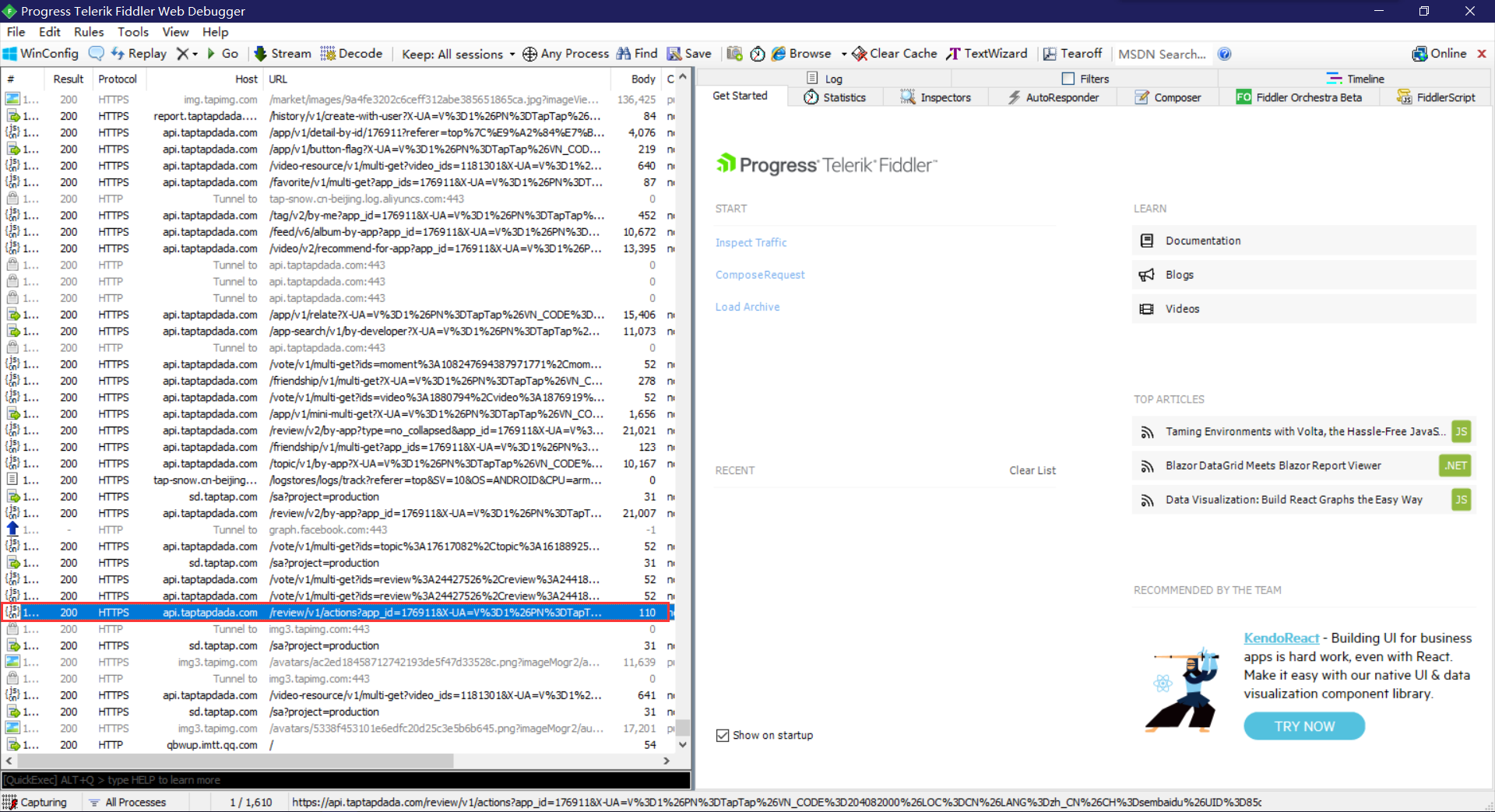1495x812 pixels.
Task: Toggle Show on startup checkbox
Action: coord(723,735)
